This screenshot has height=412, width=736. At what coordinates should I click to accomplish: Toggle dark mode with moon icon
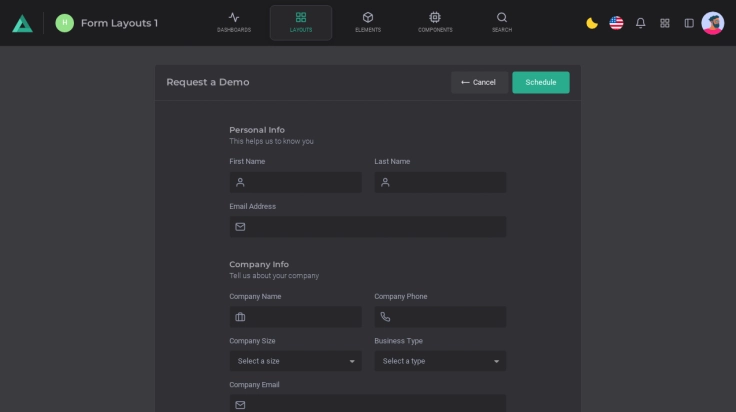click(592, 23)
